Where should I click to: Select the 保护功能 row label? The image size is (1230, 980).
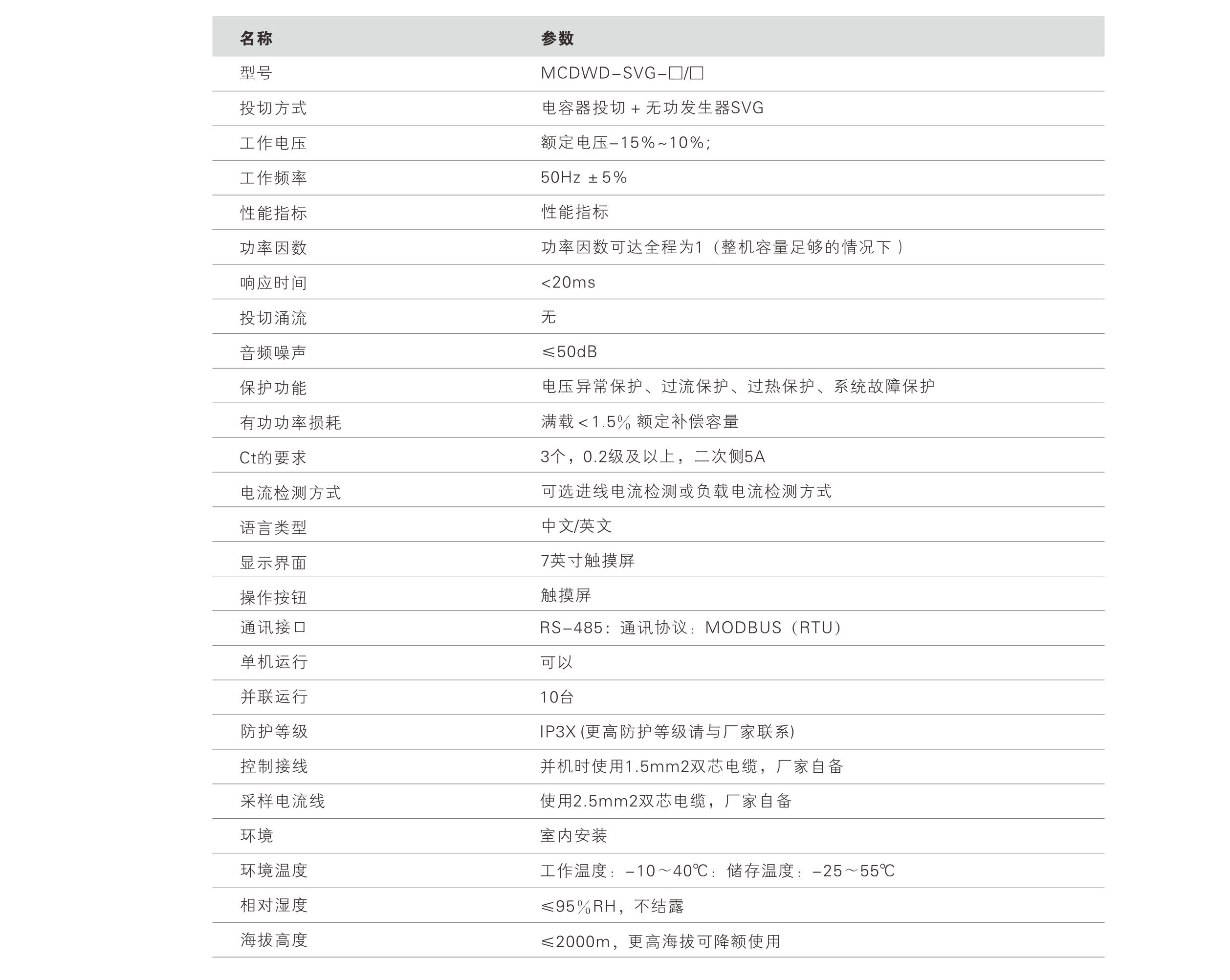coord(273,387)
